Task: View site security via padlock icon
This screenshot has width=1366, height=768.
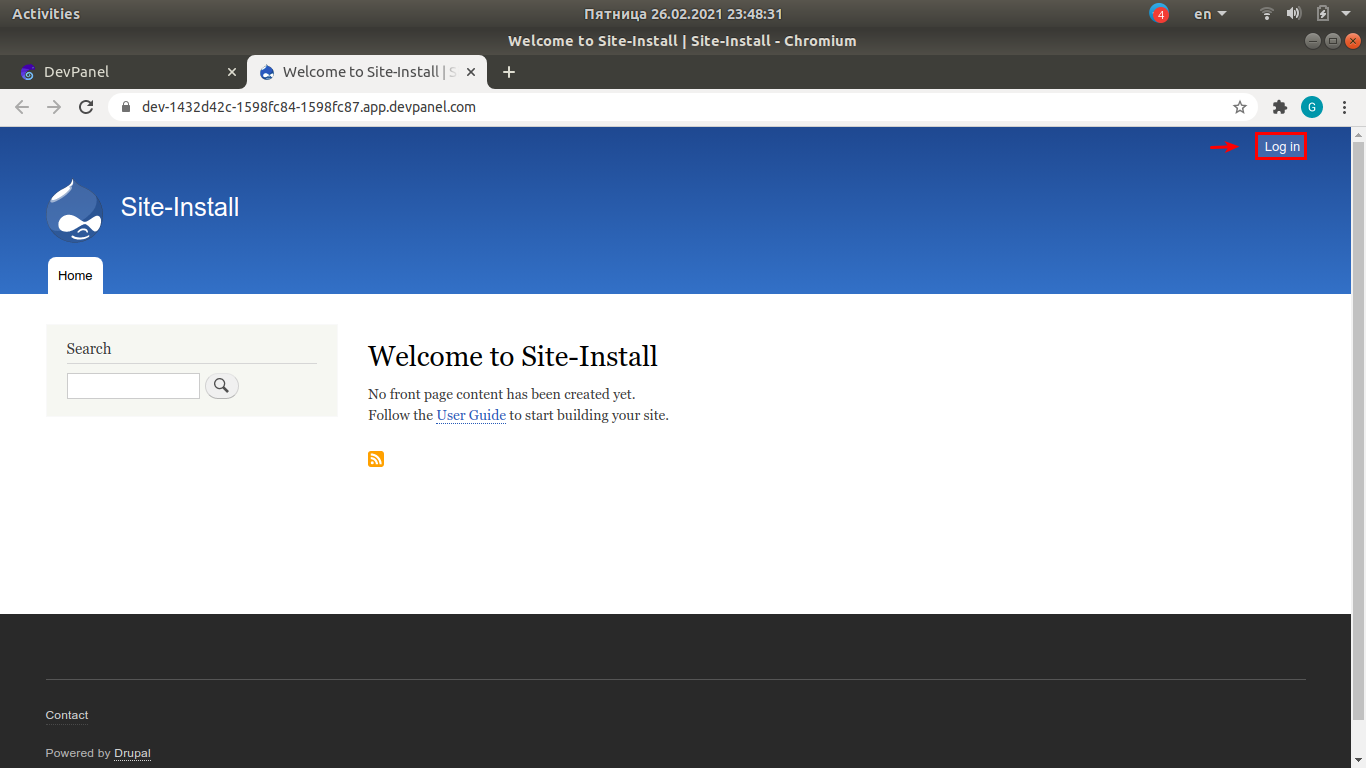Action: click(x=124, y=107)
